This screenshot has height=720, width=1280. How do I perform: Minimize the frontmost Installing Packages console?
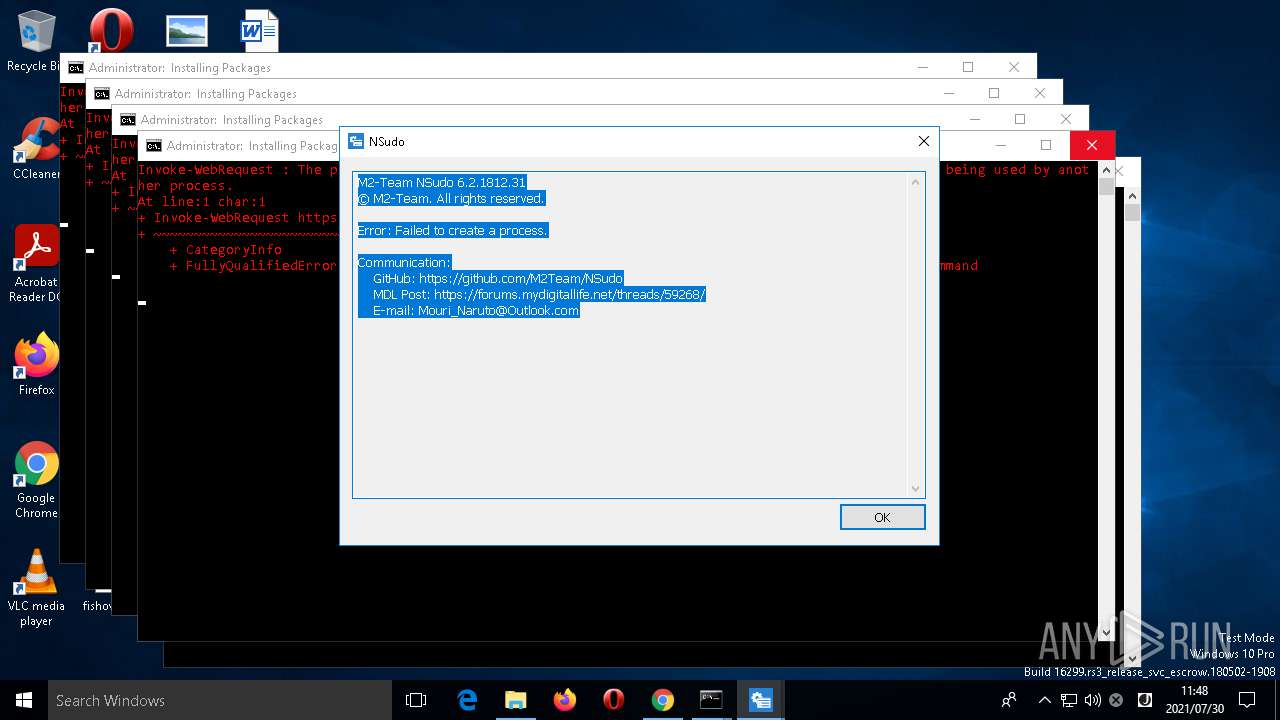tap(1000, 145)
